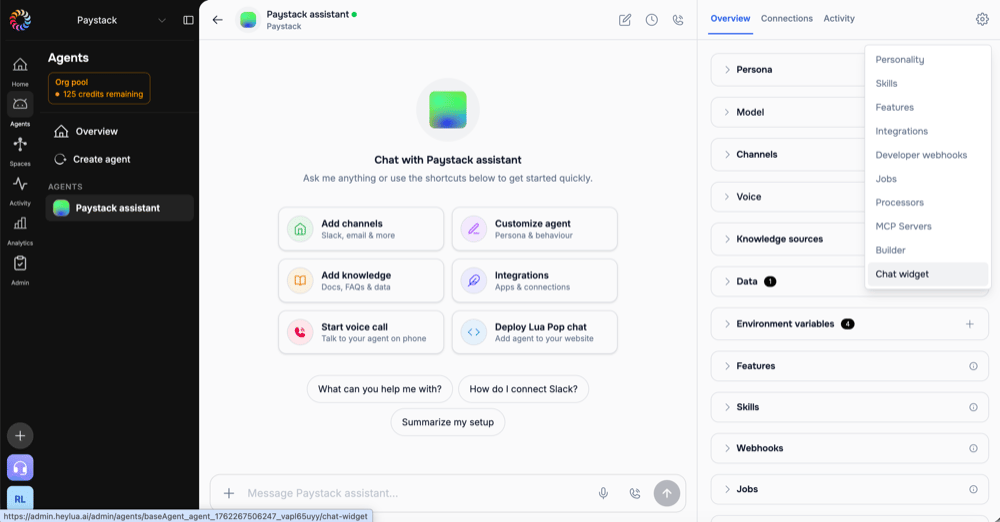
Task: Show info for Webhooks section
Action: (973, 448)
